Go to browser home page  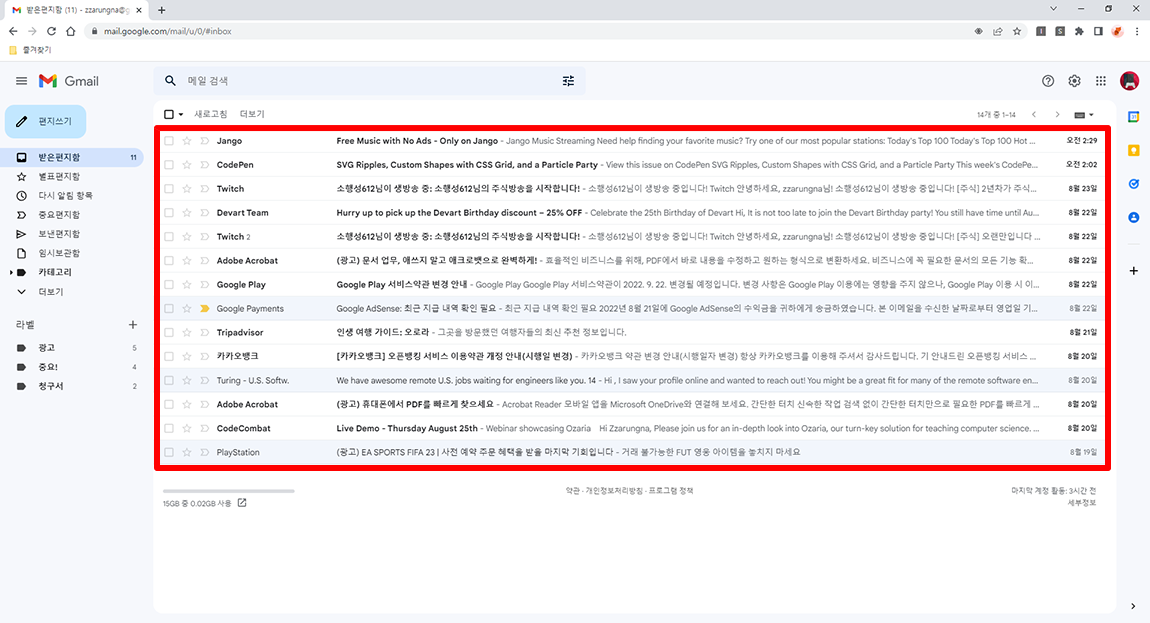pyautogui.click(x=70, y=31)
